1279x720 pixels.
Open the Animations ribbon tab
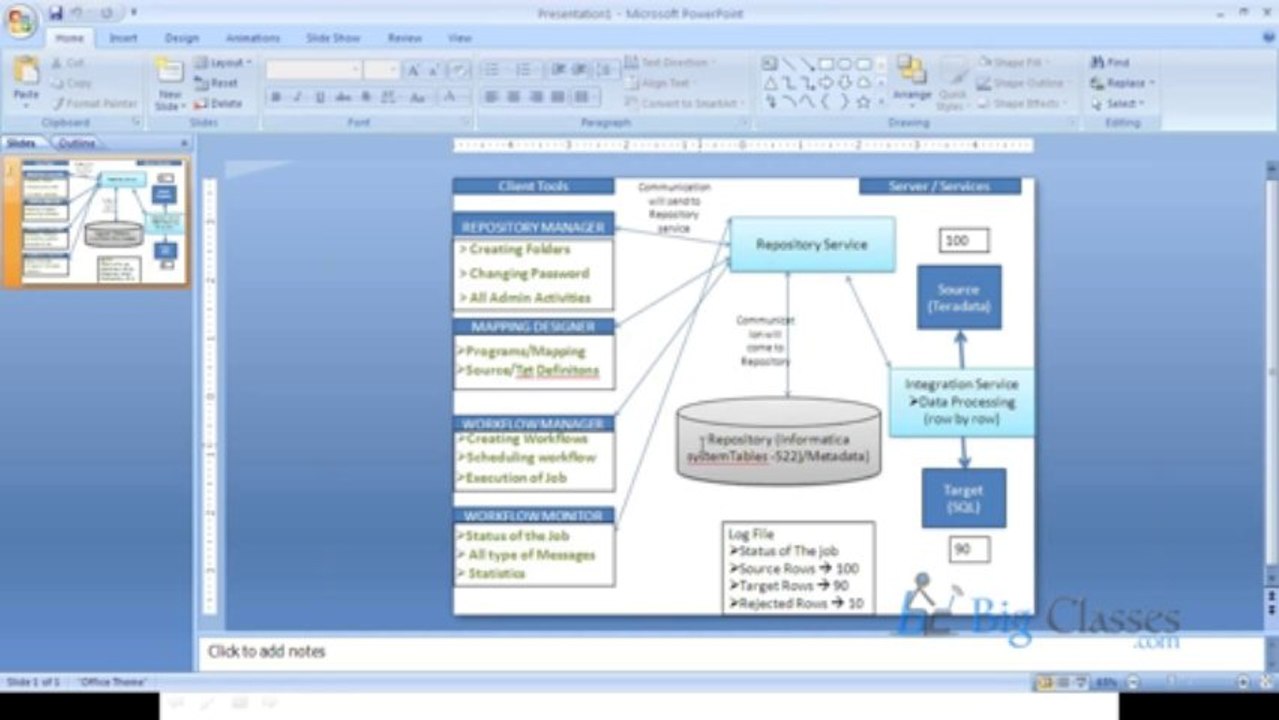click(x=253, y=38)
